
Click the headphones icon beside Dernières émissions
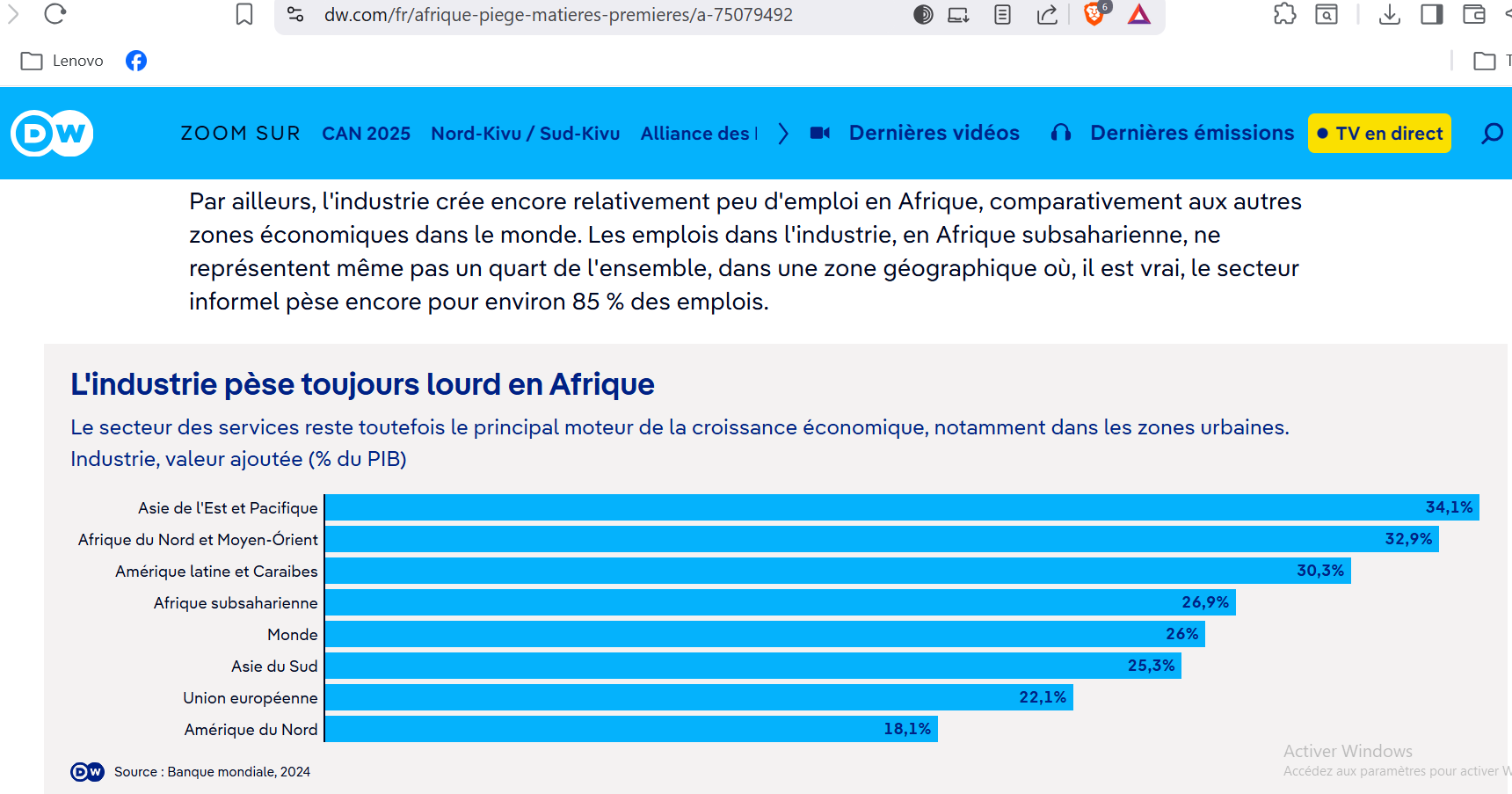coord(1061,133)
